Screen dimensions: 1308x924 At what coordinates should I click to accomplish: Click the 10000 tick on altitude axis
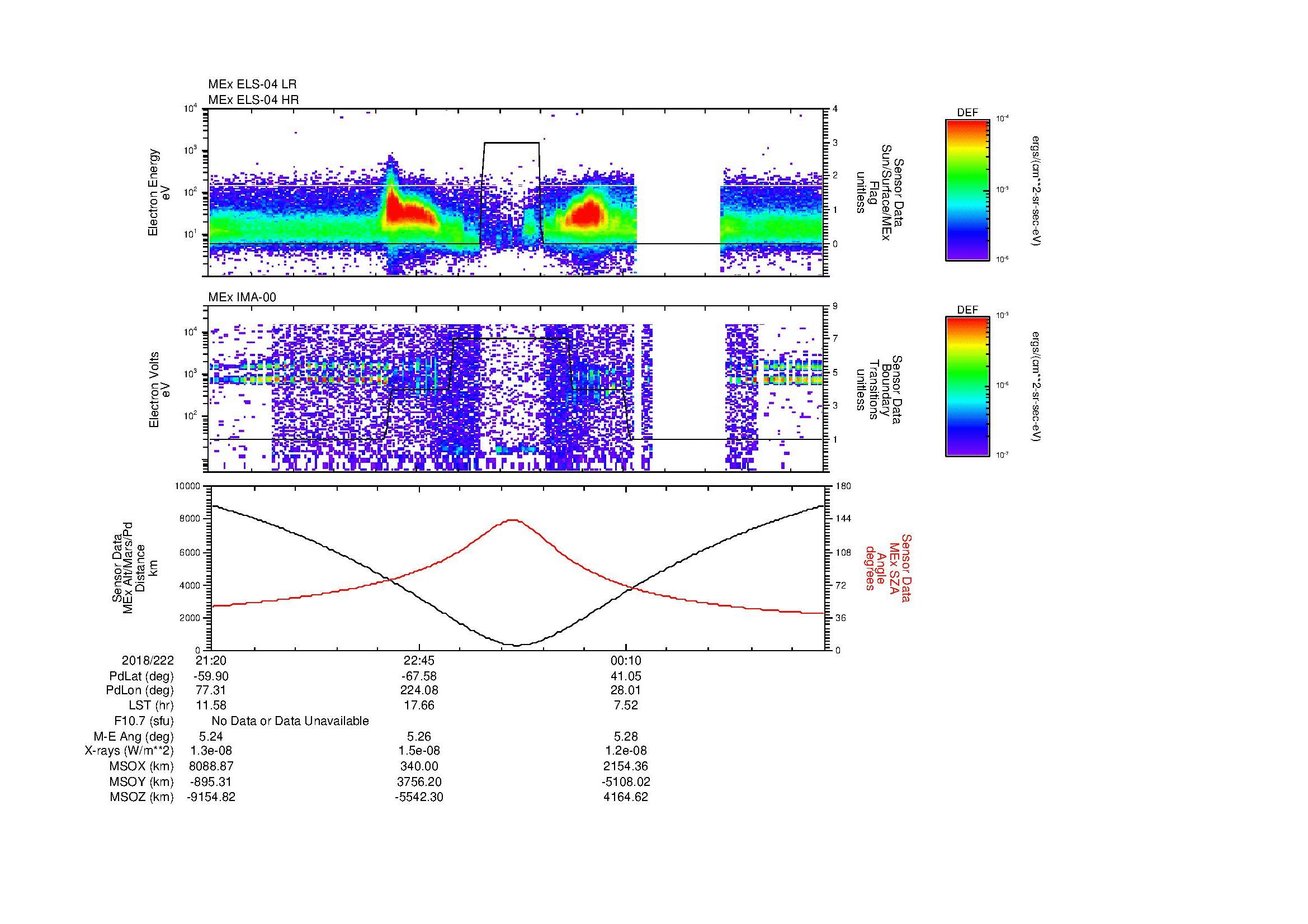(188, 486)
